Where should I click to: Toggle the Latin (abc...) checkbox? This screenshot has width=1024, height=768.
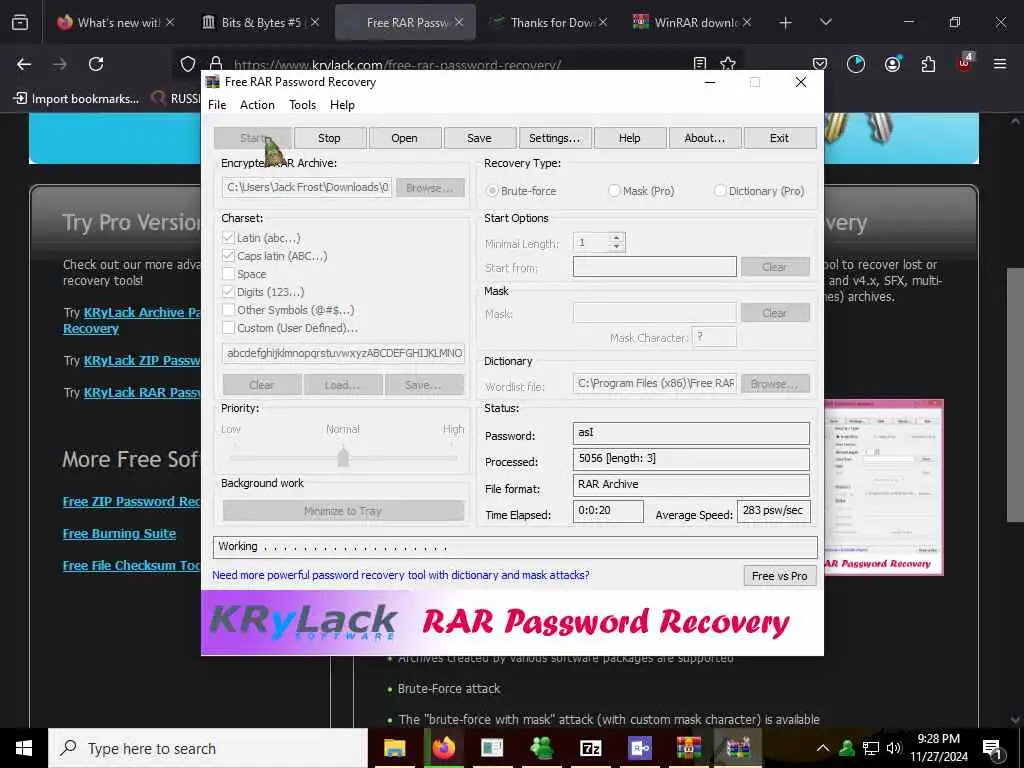coord(229,238)
